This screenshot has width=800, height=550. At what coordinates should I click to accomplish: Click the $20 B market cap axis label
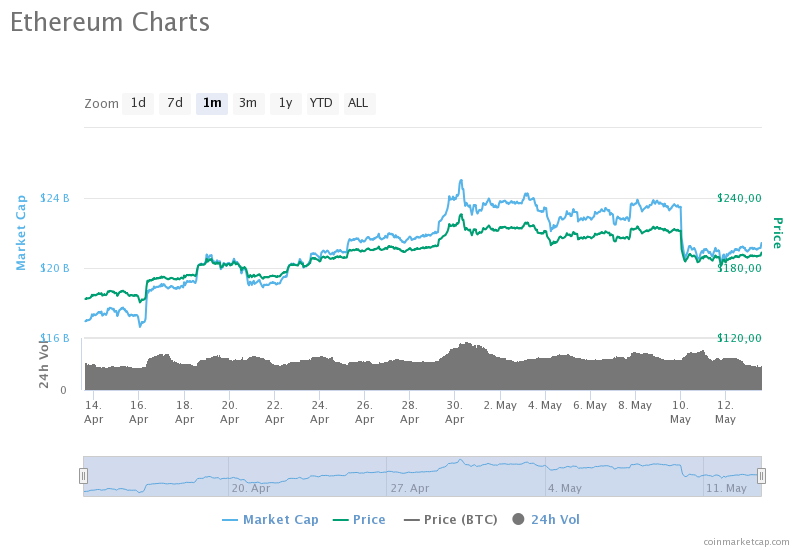(55, 268)
